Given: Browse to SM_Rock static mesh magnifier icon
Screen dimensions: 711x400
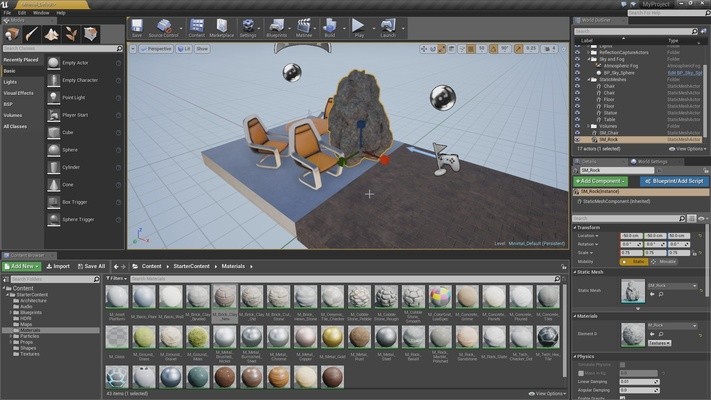Looking at the screenshot, I should [661, 294].
